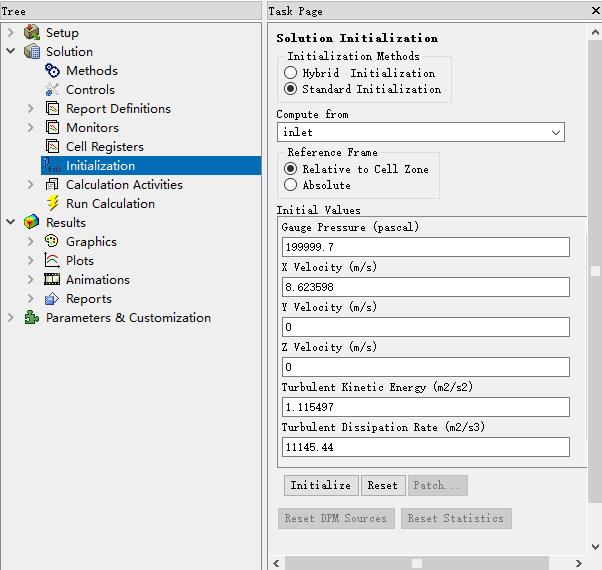Click the Turbulent Kinetic Energy field
The height and width of the screenshot is (570, 602).
(x=426, y=407)
